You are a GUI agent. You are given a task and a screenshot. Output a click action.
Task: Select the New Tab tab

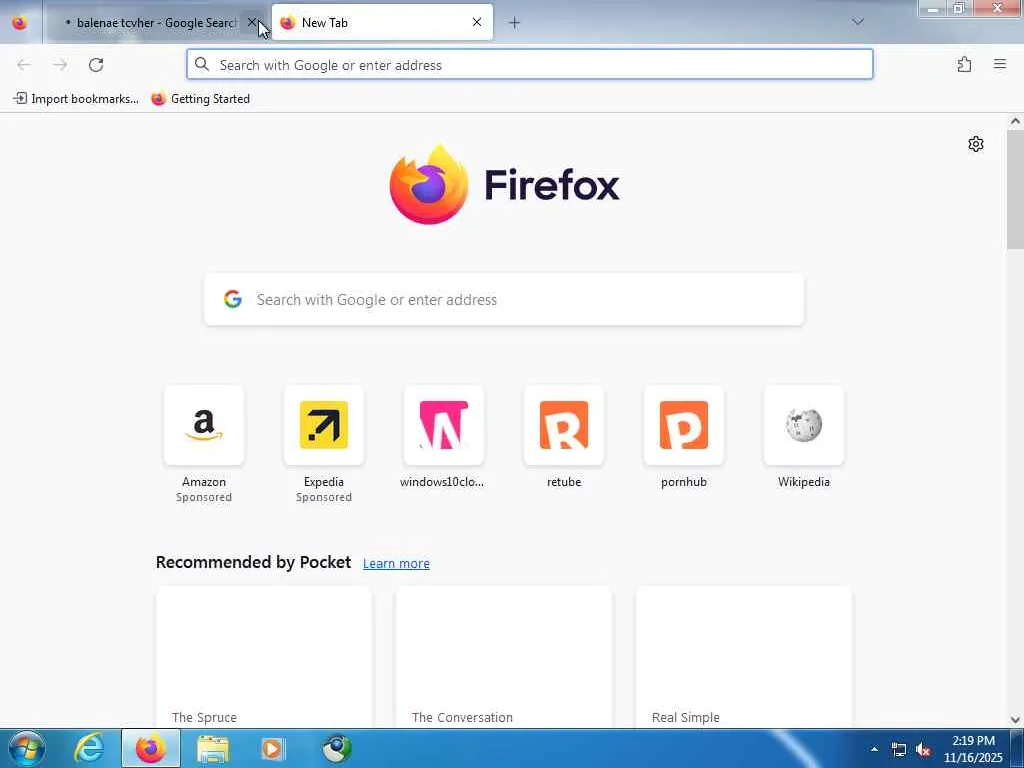click(x=382, y=22)
